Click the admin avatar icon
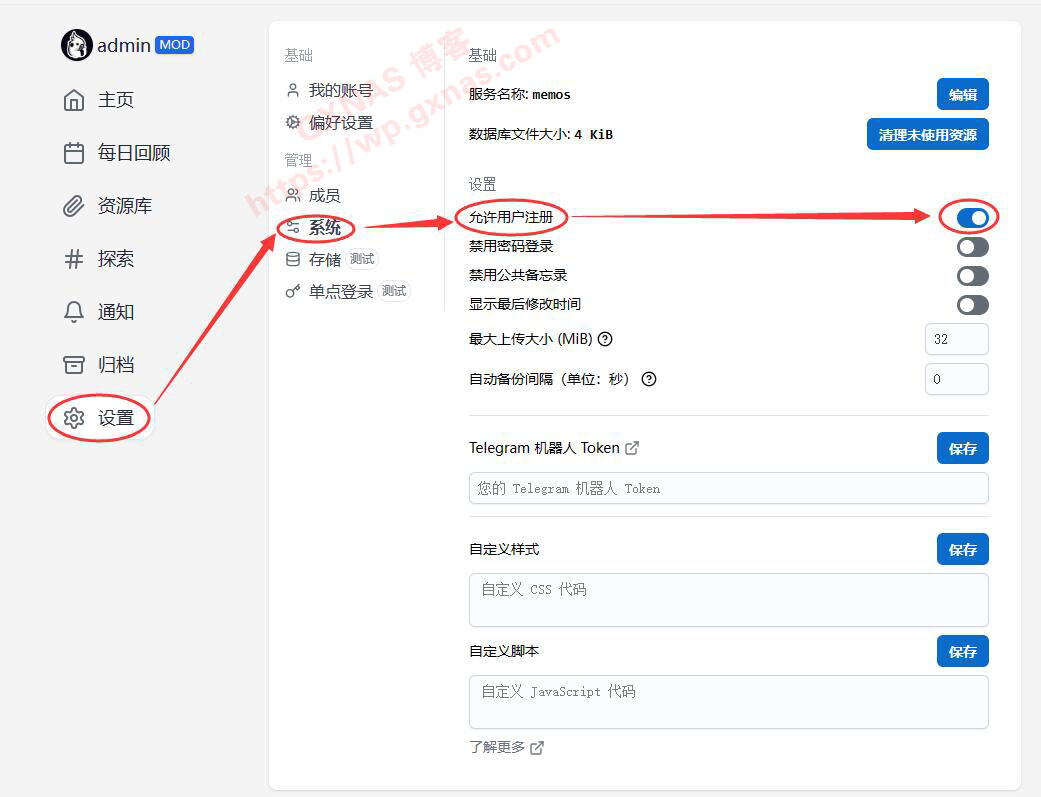 77,45
